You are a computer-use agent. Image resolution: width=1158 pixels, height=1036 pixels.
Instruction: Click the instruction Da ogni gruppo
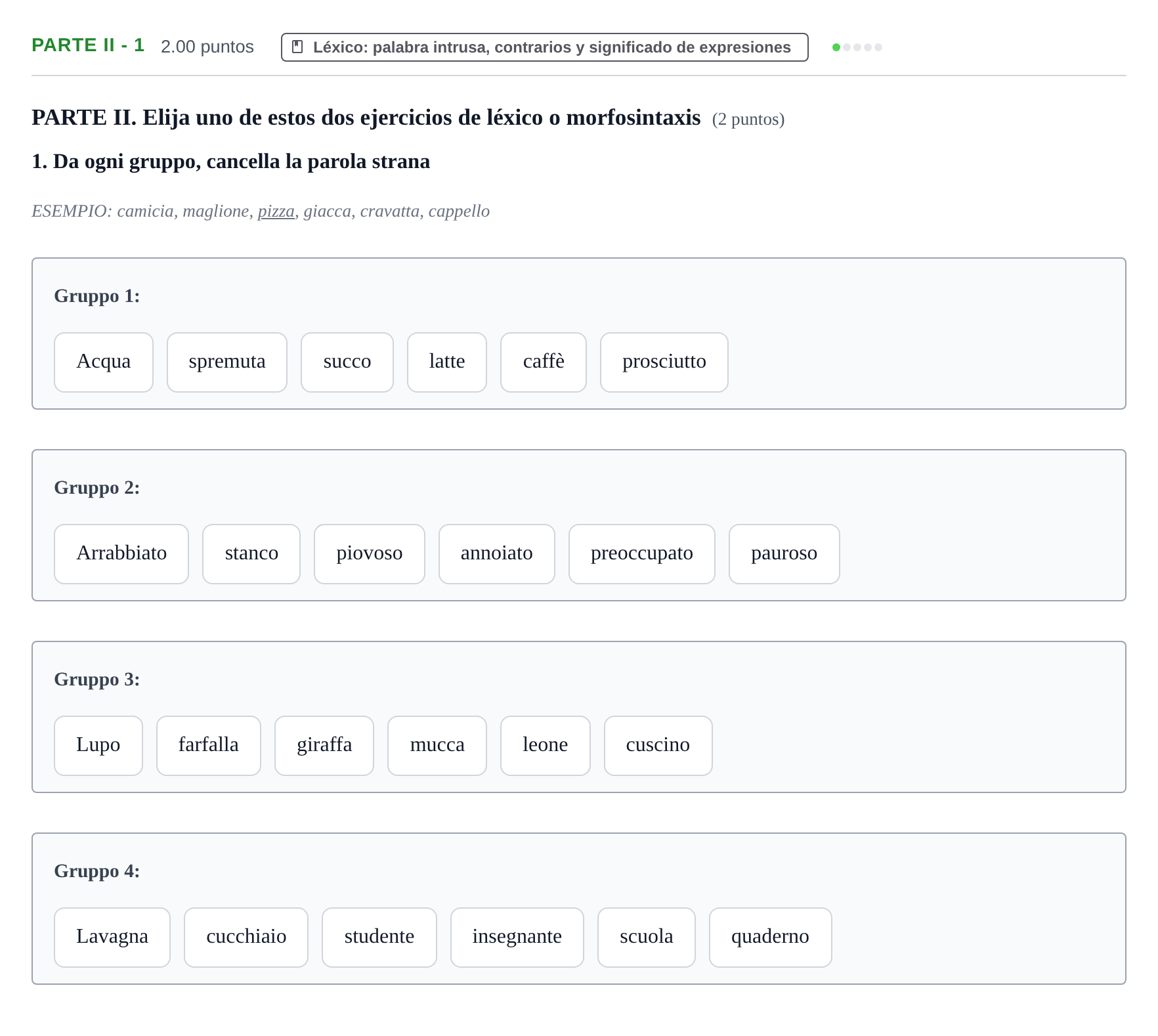[x=231, y=162]
